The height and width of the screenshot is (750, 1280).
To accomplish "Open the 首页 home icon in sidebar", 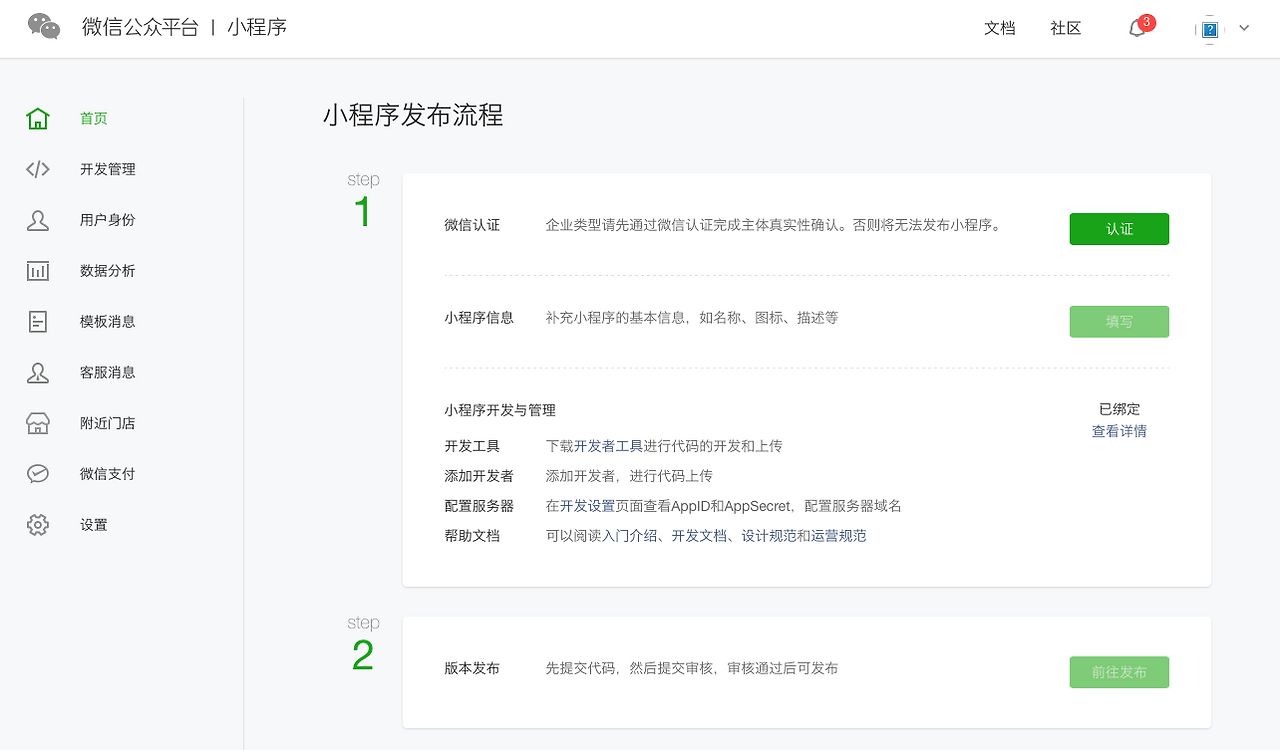I will (x=37, y=117).
